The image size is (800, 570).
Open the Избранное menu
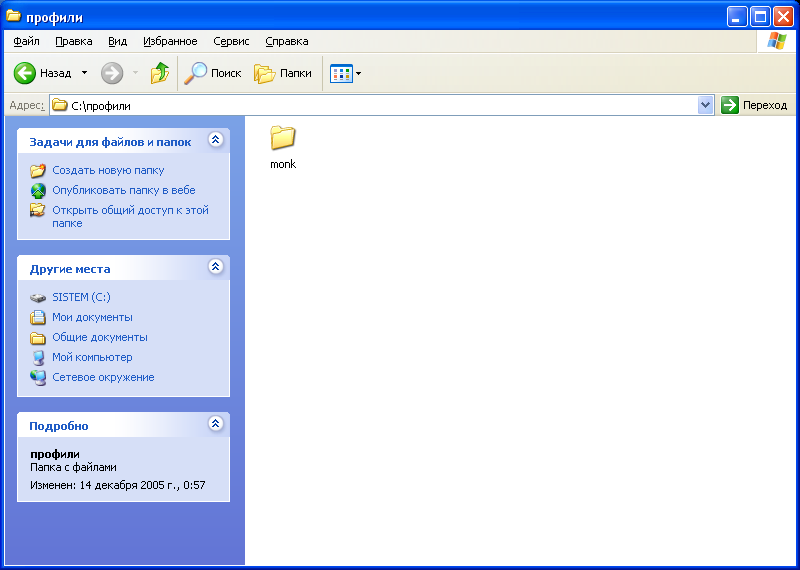[x=170, y=41]
